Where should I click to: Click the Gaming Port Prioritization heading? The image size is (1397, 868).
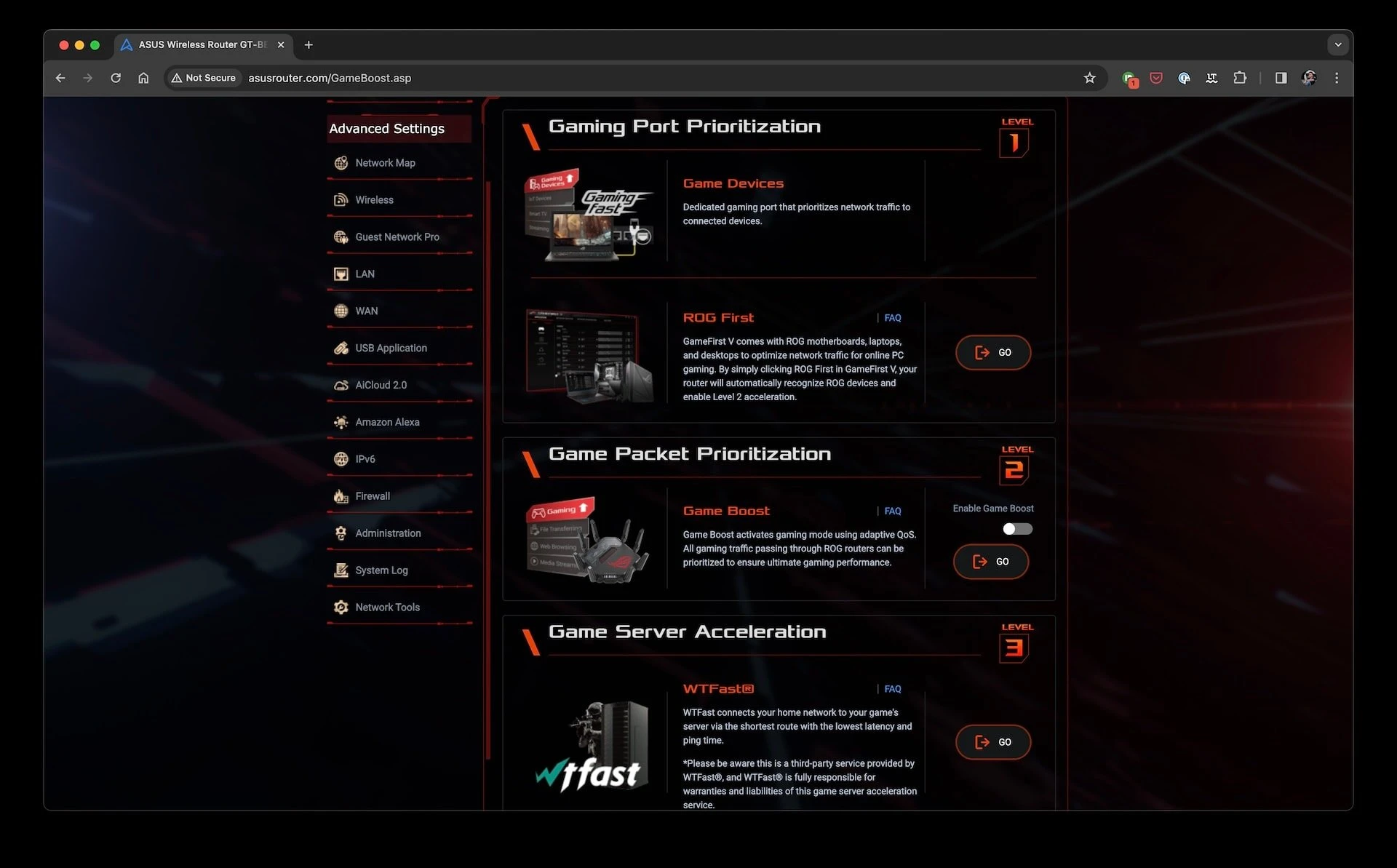(x=685, y=127)
